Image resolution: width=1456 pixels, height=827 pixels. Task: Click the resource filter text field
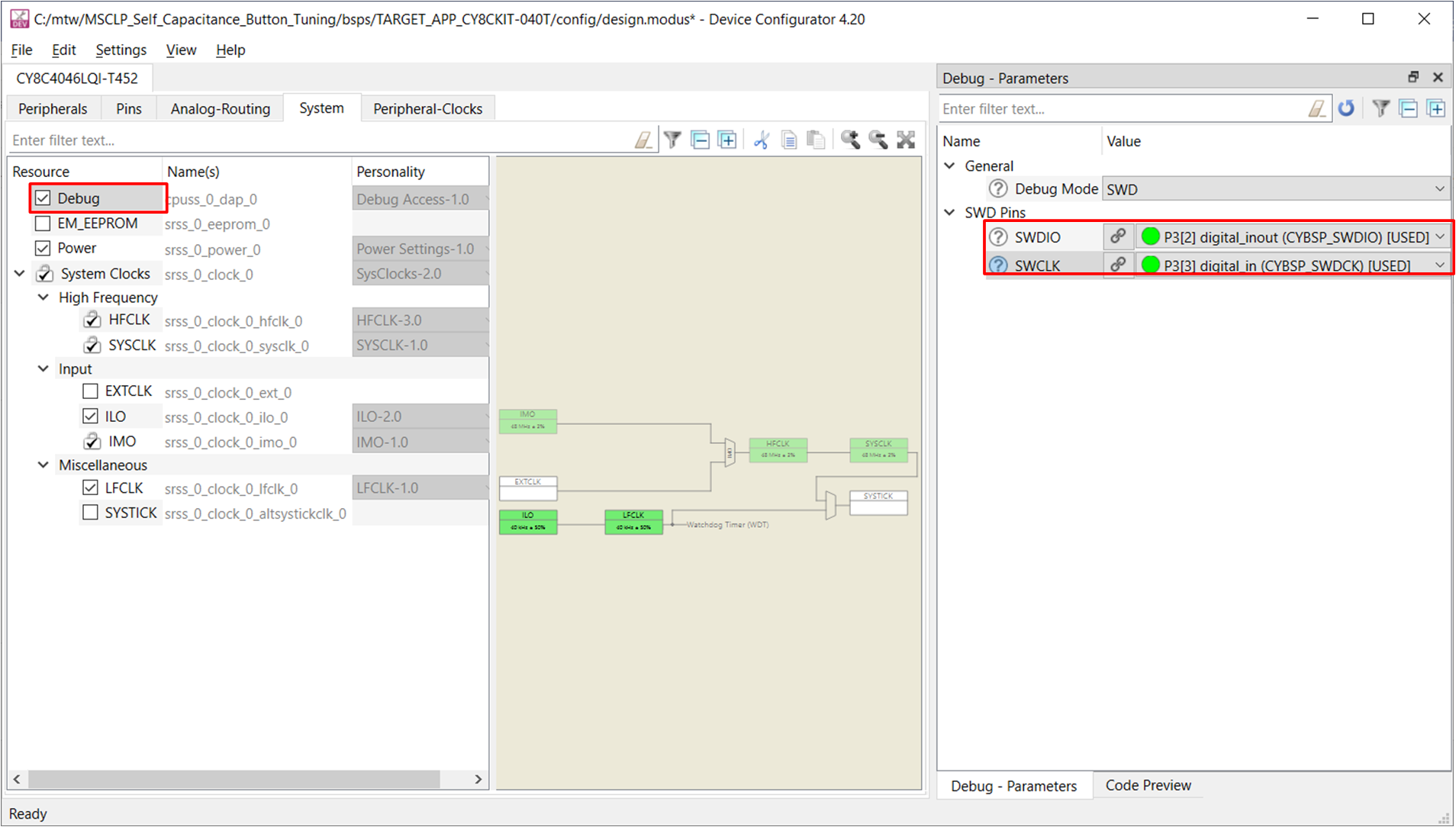321,140
